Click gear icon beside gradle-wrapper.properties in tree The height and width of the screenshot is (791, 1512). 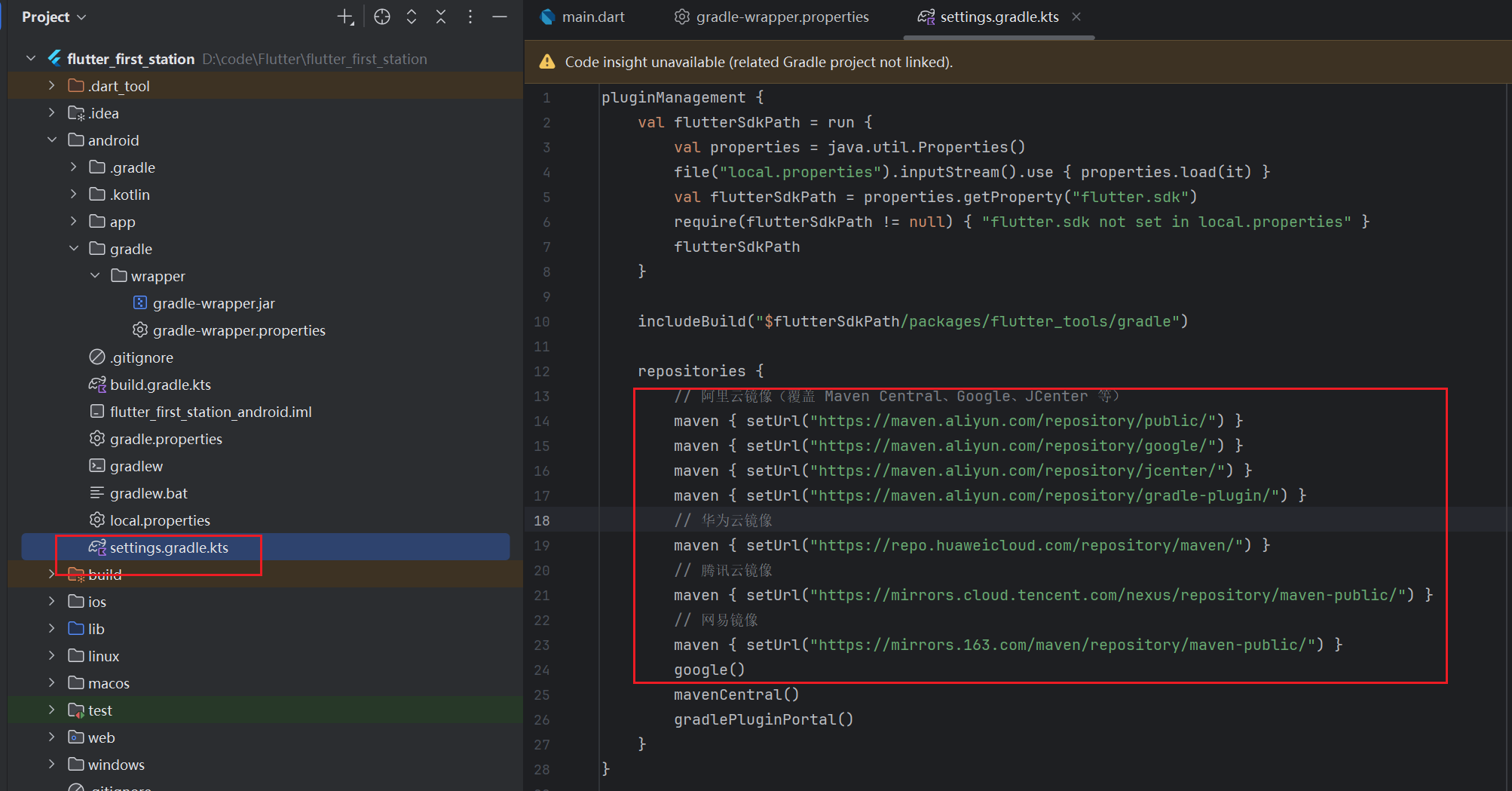pyautogui.click(x=140, y=330)
